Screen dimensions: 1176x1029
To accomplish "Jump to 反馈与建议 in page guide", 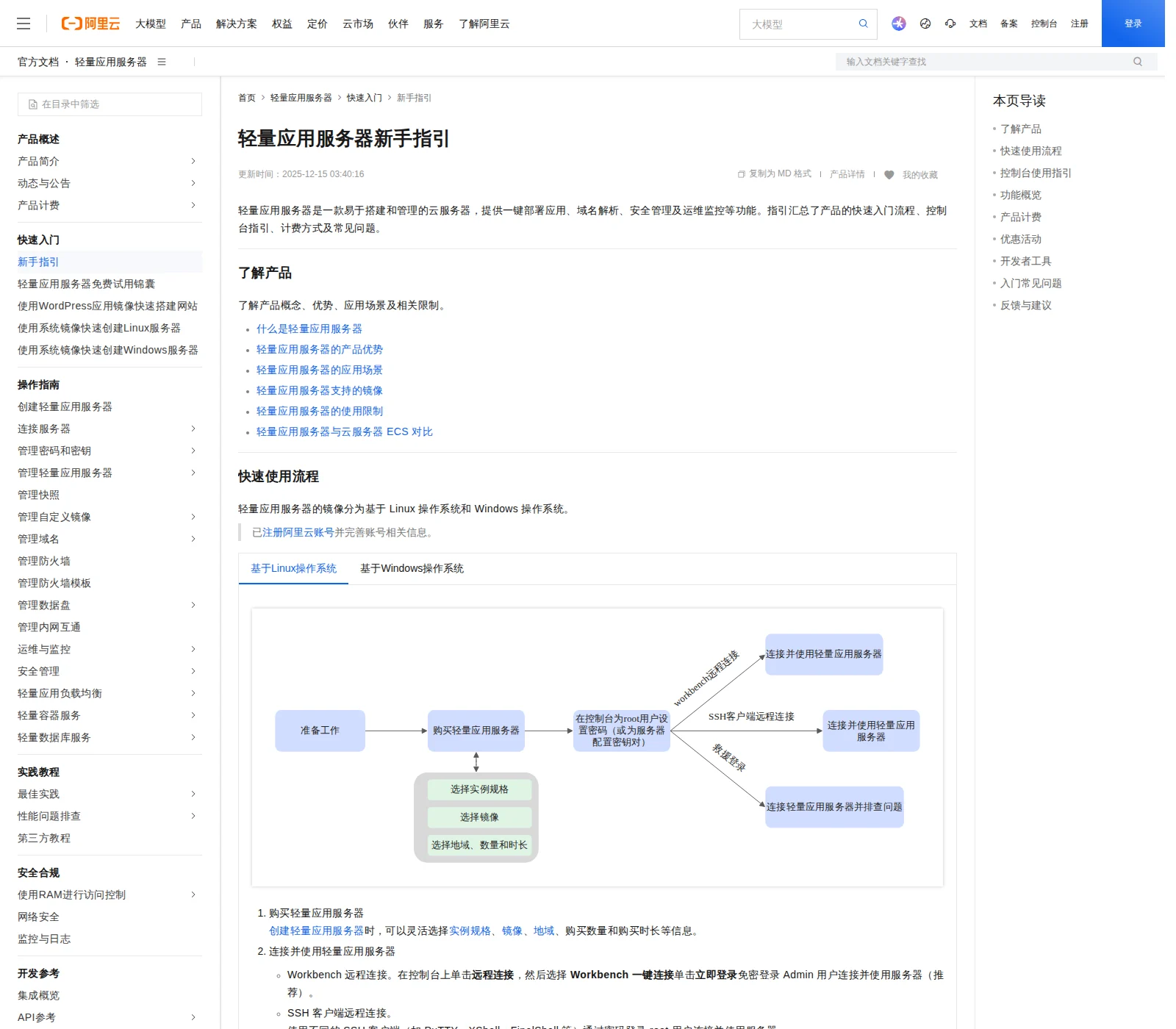I will coord(1026,305).
